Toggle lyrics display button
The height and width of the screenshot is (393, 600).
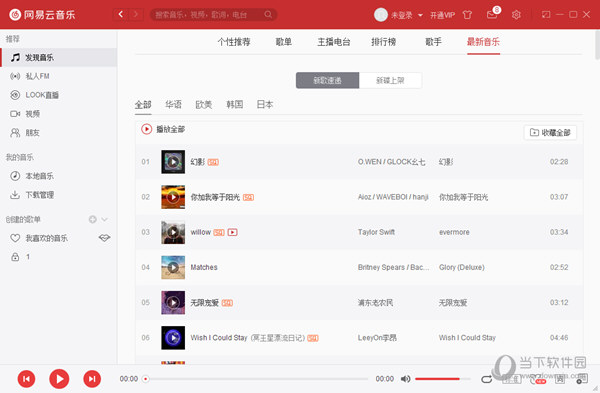[x=560, y=379]
